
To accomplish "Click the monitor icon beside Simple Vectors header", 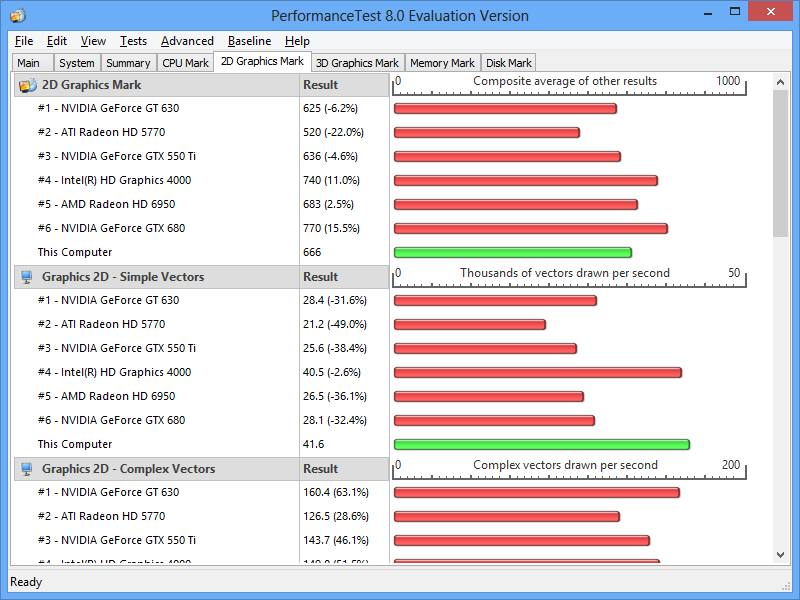I will [27, 277].
